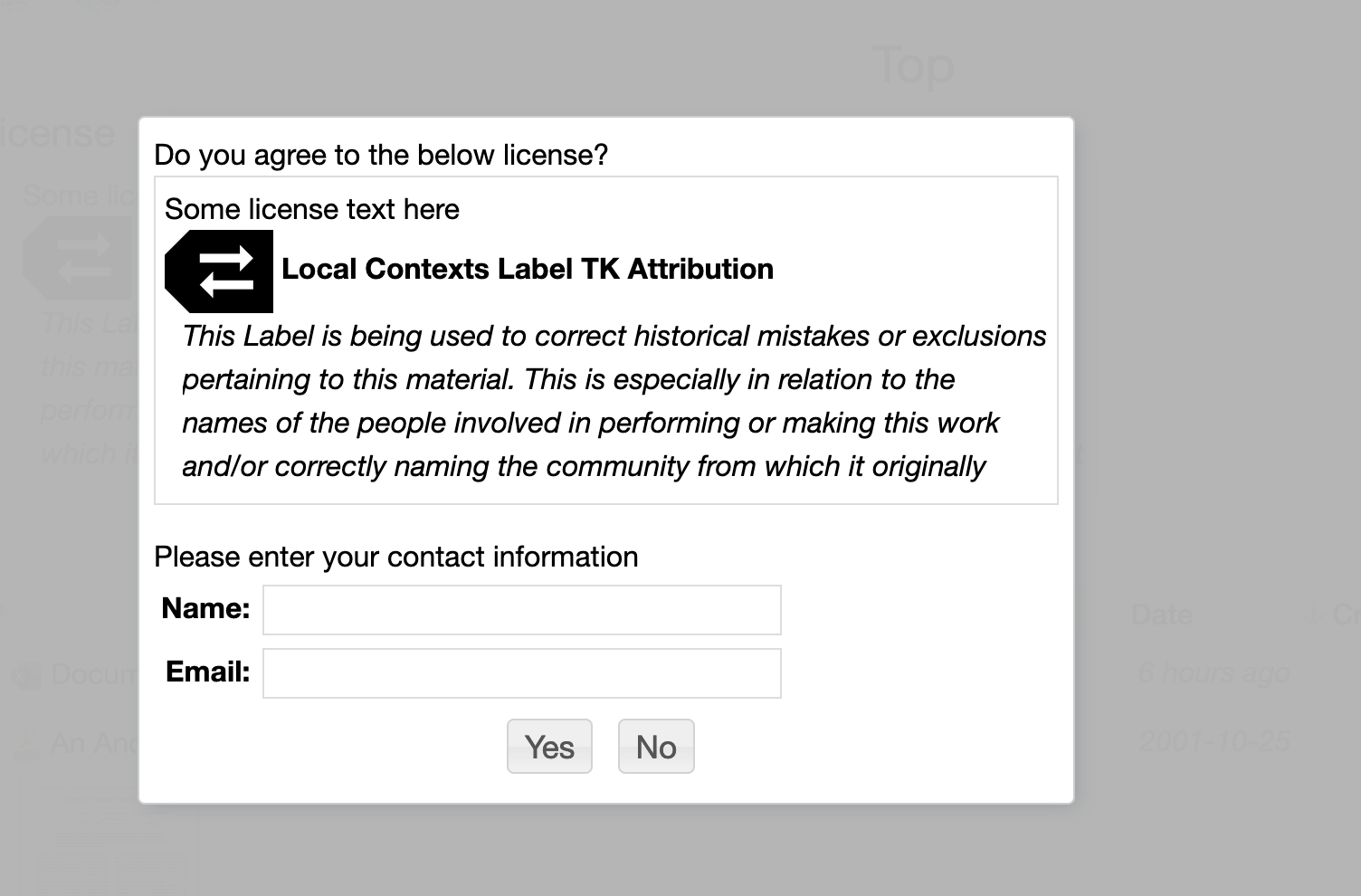
Task: Decline the license with the No button
Action: click(656, 747)
